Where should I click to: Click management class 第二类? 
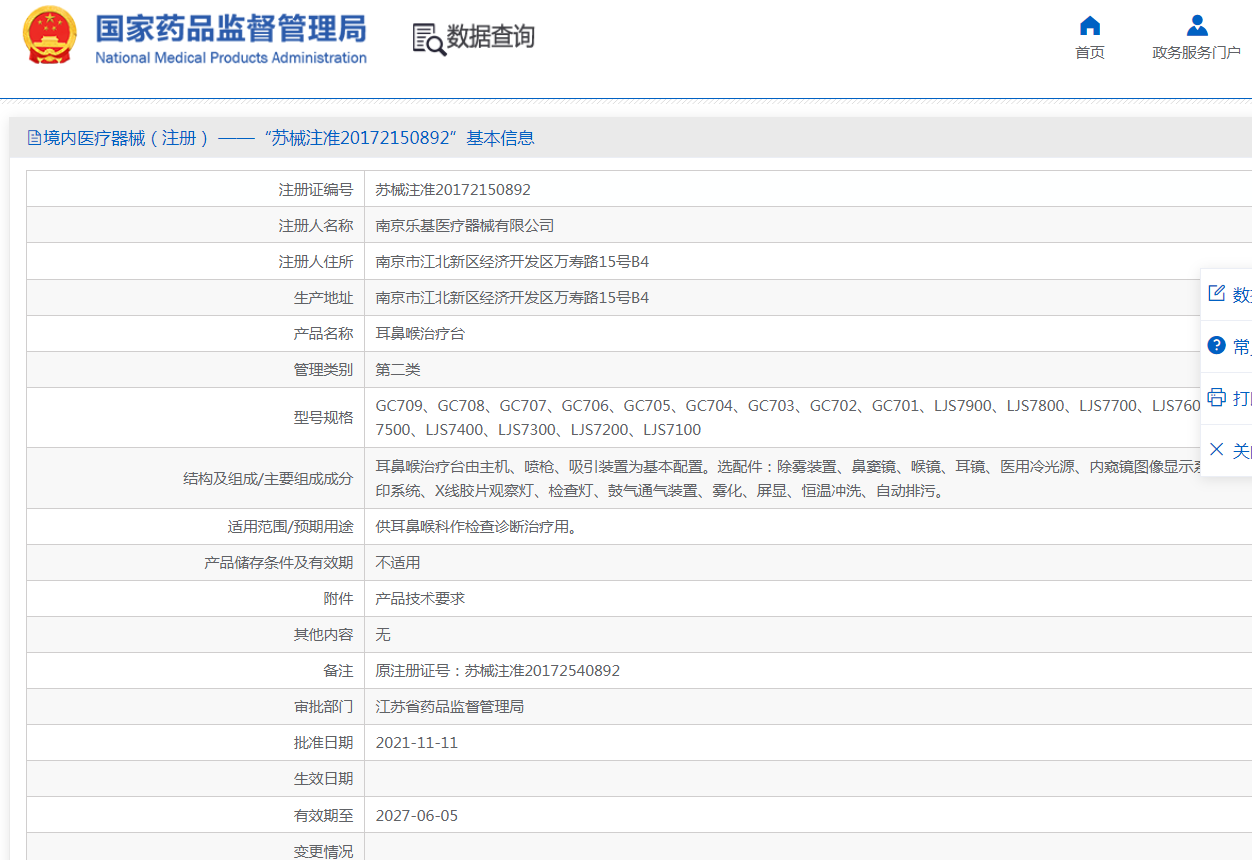pyautogui.click(x=398, y=369)
